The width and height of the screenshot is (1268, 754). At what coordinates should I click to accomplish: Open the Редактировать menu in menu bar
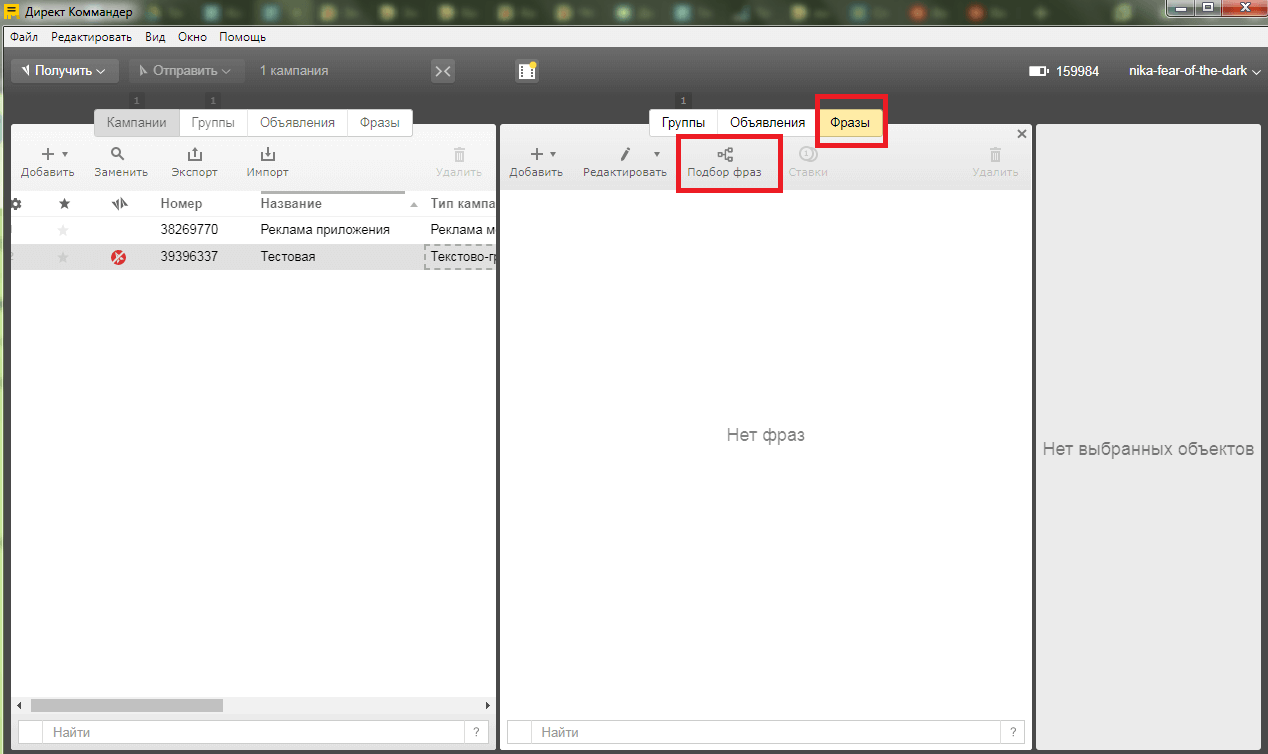[x=91, y=37]
